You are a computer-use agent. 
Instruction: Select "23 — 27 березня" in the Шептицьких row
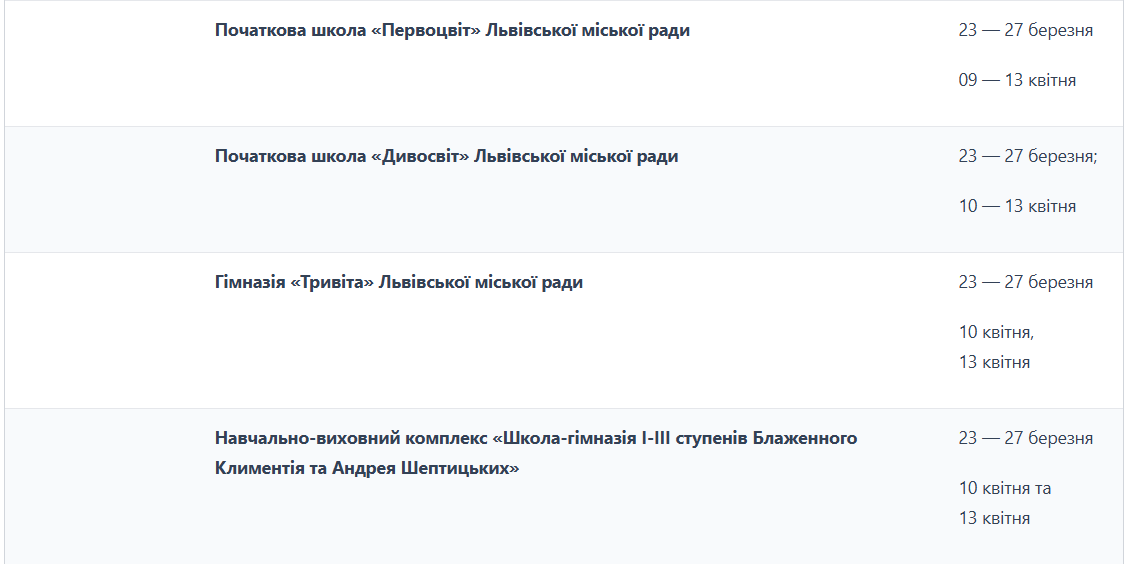(x=1025, y=438)
